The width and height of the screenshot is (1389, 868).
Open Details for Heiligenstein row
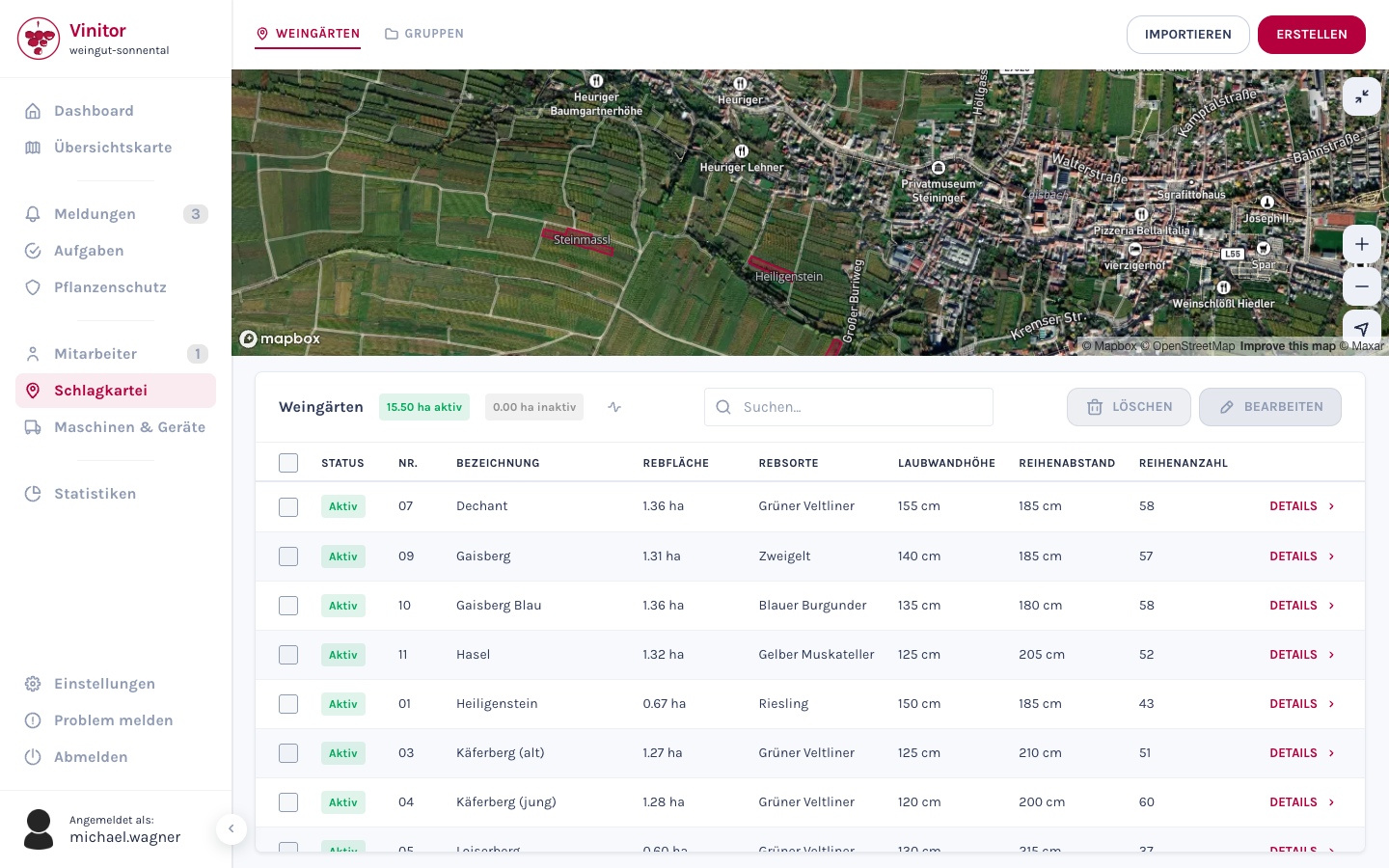[1302, 704]
